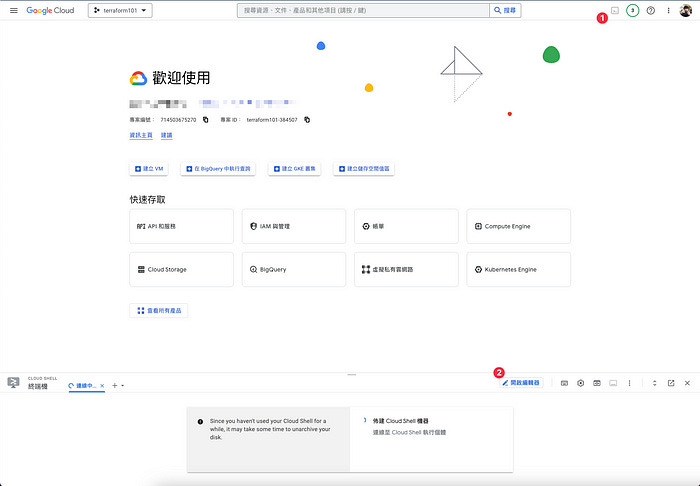This screenshot has width=700, height=486.
Task: Copy project number 714503675270
Action: click(205, 120)
